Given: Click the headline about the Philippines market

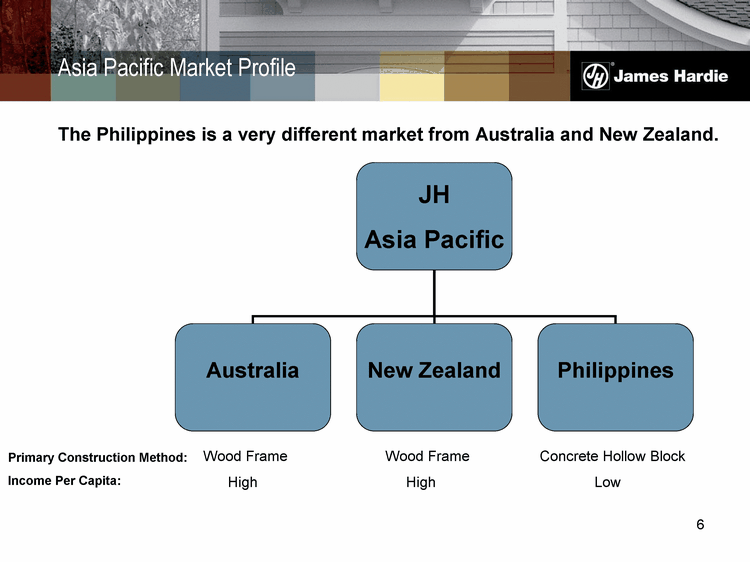Looking at the screenshot, I should point(388,134).
